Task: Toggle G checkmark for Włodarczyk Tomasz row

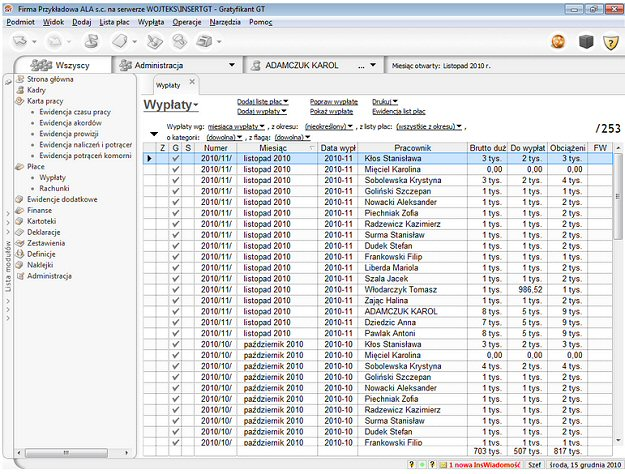Action: coord(175,289)
